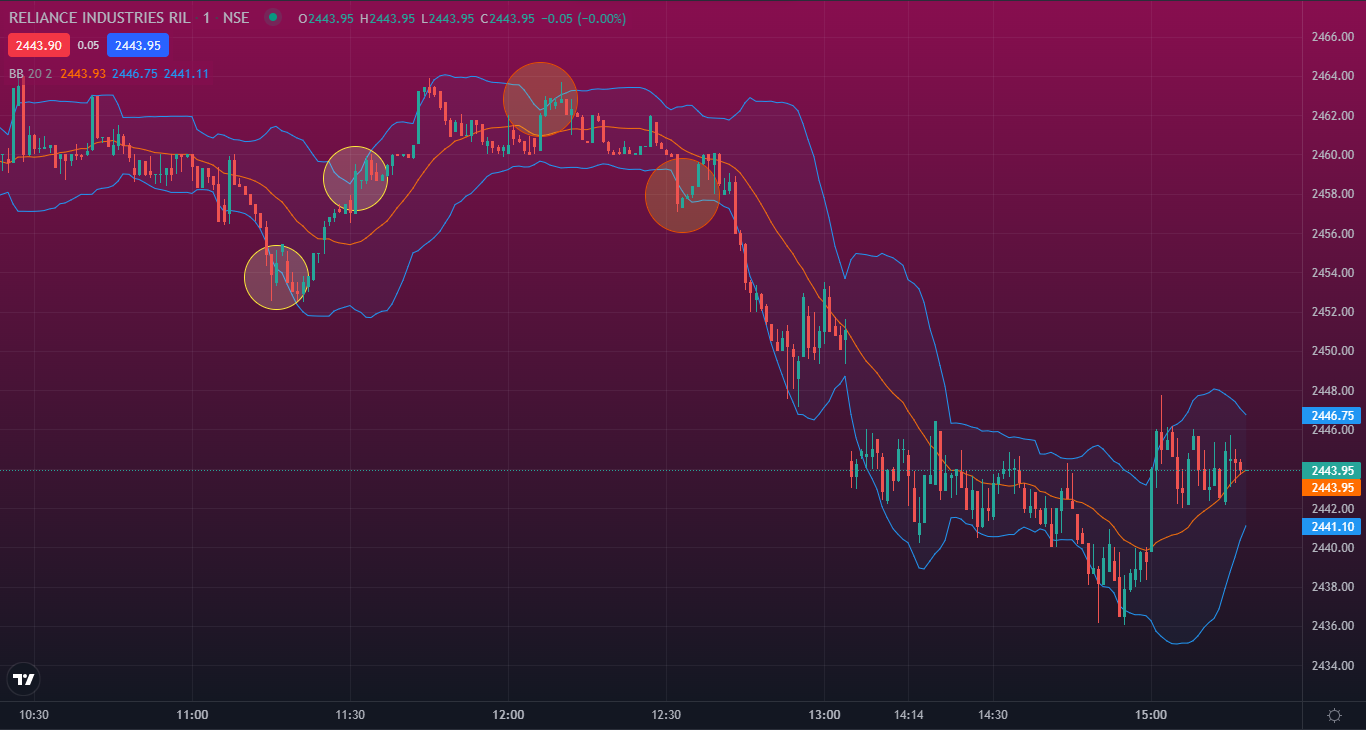Click the orange 2443.95 tag on price axis

[x=1332, y=488]
